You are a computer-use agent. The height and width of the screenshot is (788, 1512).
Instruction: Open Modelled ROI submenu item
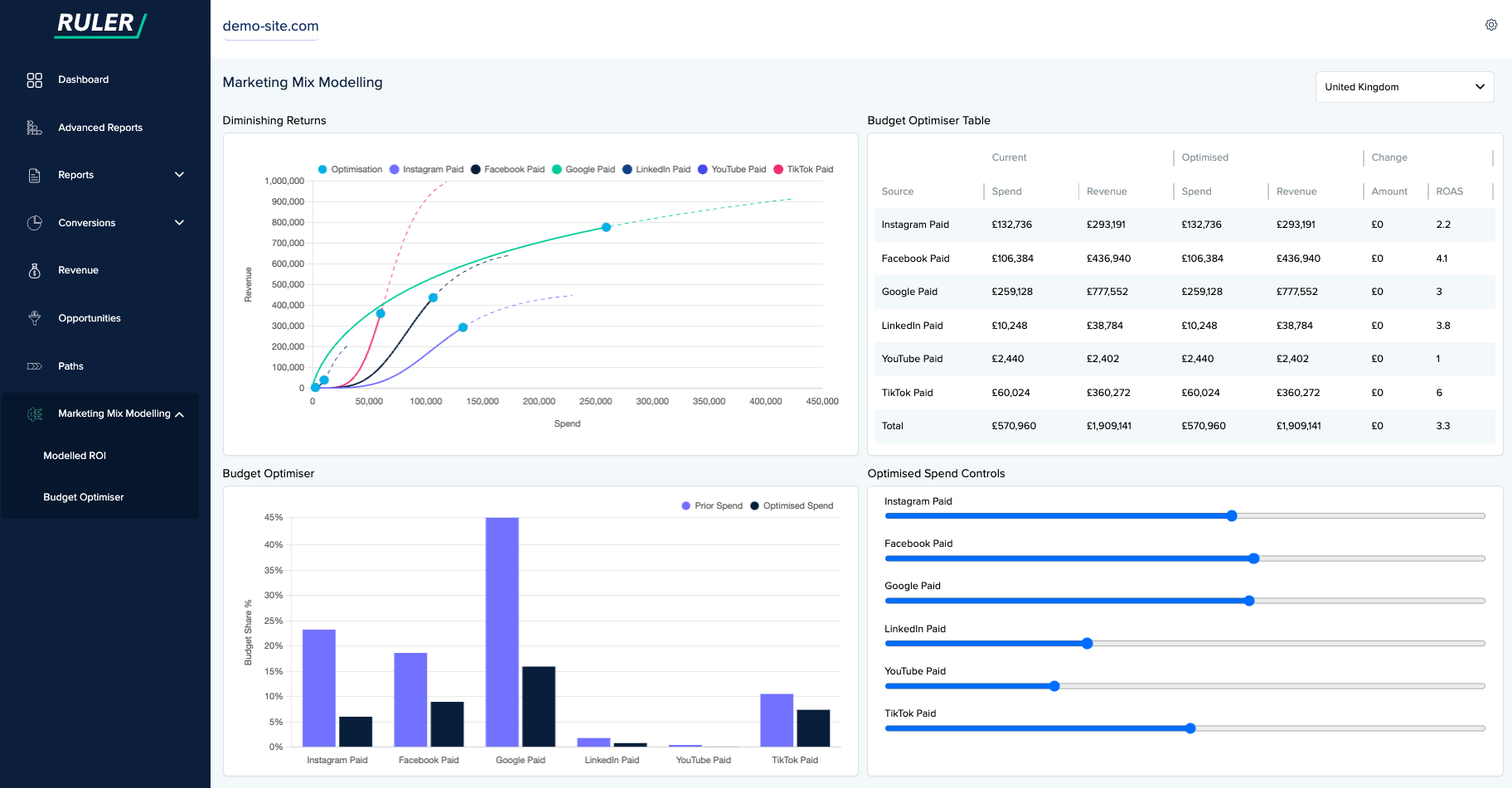click(x=75, y=456)
